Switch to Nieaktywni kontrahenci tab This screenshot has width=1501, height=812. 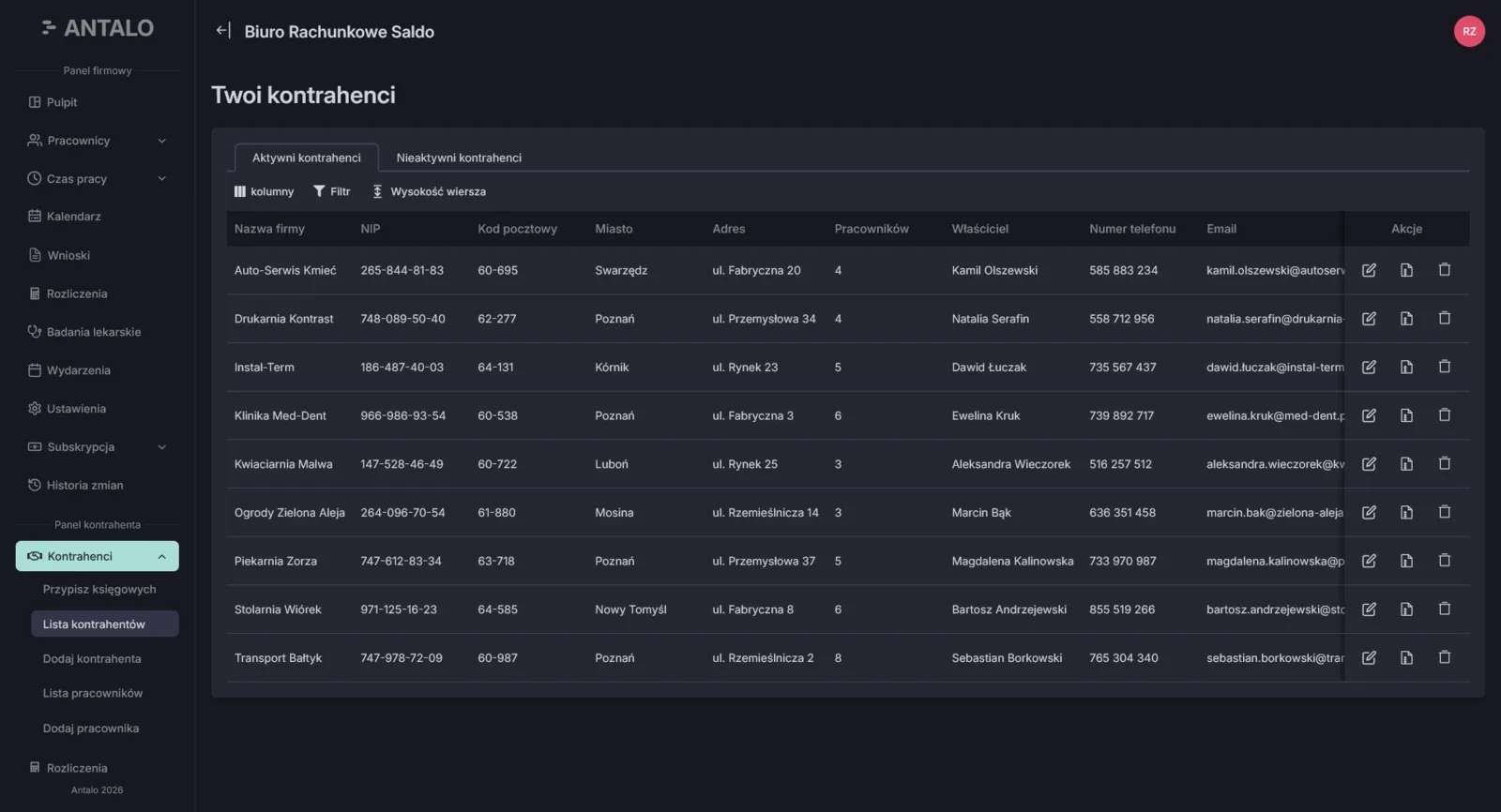tap(459, 158)
